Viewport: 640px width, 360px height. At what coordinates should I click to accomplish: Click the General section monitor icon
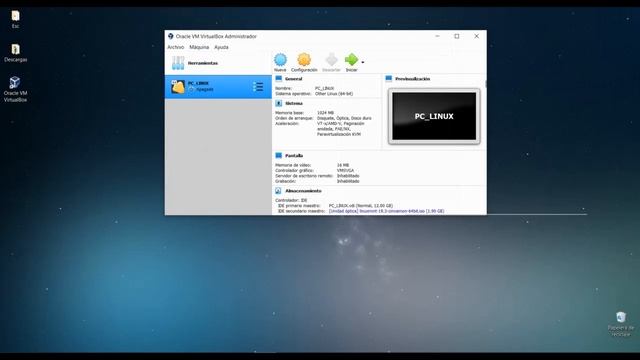coord(279,78)
